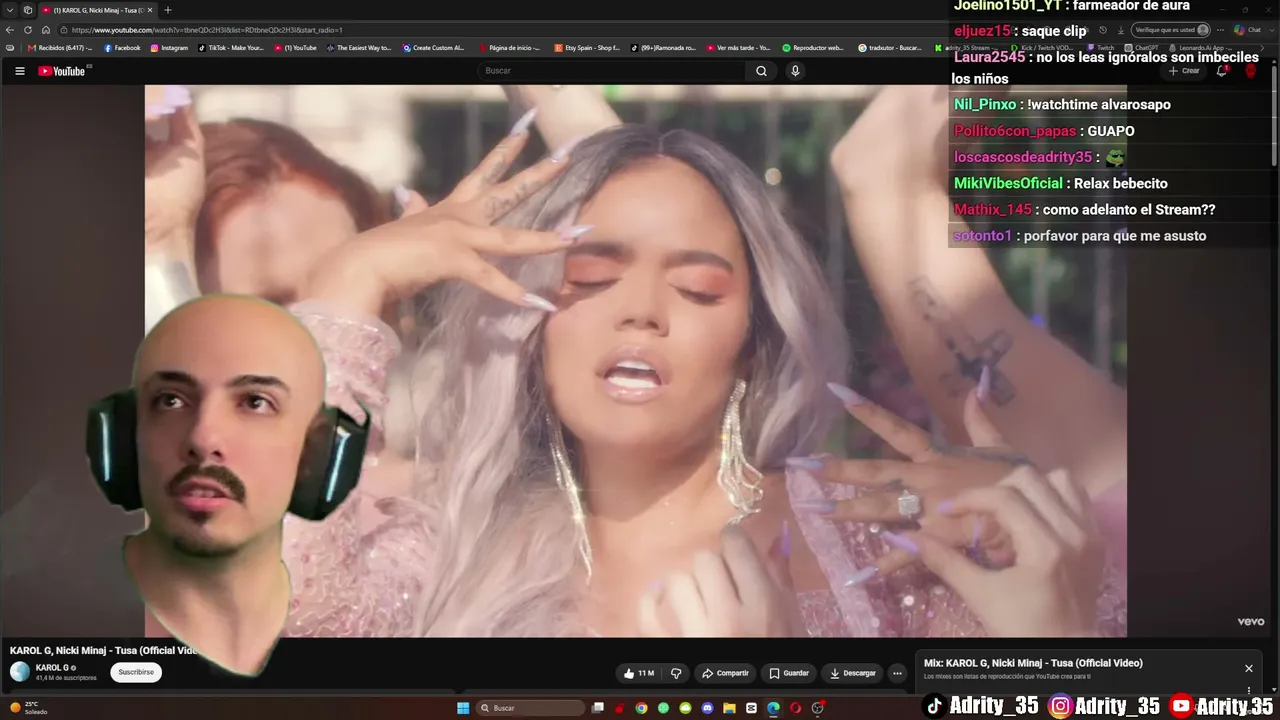Open YouTube notifications bell
The image size is (1280, 720).
pyautogui.click(x=1222, y=71)
